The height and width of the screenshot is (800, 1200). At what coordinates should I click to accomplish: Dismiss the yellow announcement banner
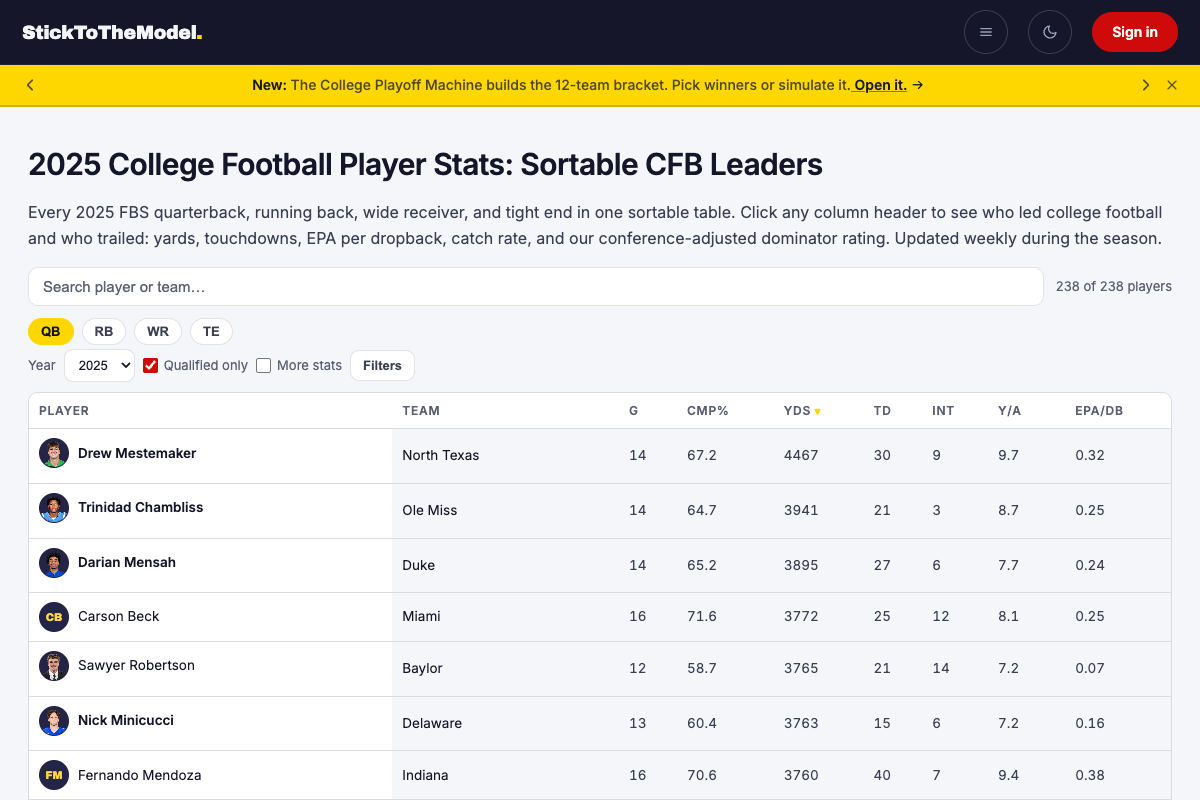pos(1172,85)
